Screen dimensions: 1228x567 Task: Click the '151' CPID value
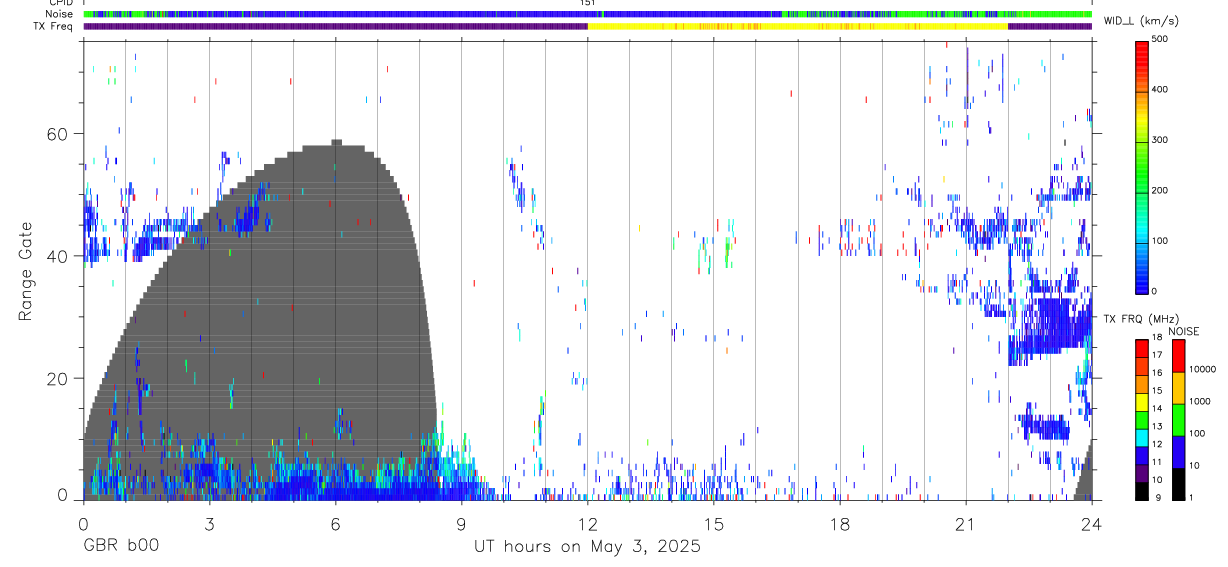587,3
